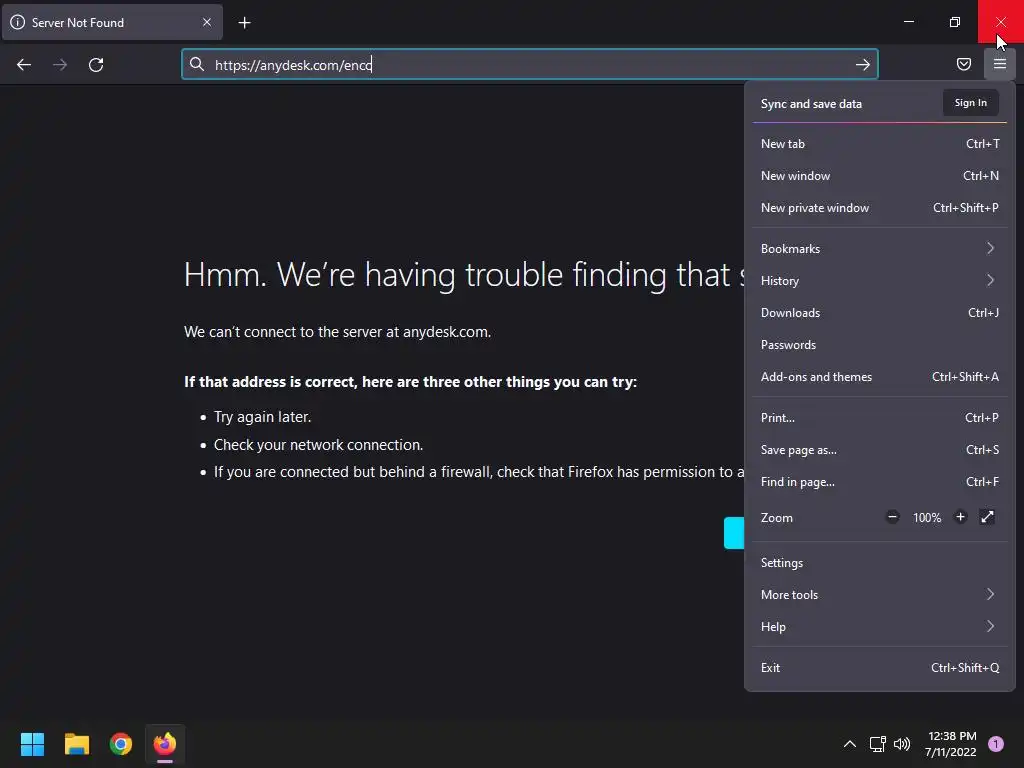This screenshot has height=768, width=1024.
Task: Click the Go arrow in address bar
Action: tap(863, 65)
